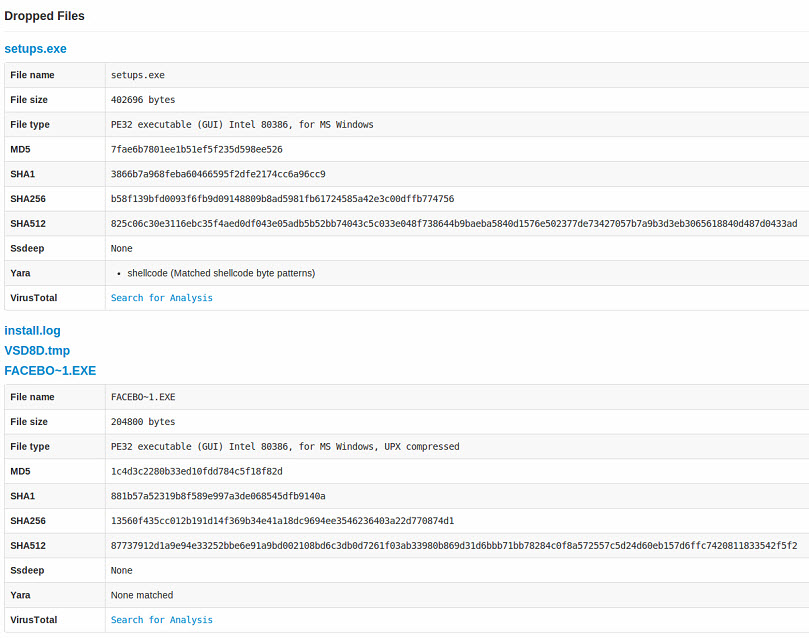Expand the install.log dropped file entry

tap(32, 331)
